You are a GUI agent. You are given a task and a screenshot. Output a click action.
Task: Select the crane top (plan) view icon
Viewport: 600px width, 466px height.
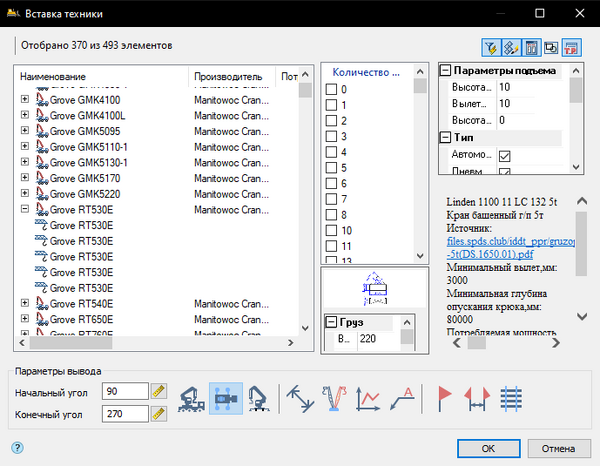coord(226,399)
